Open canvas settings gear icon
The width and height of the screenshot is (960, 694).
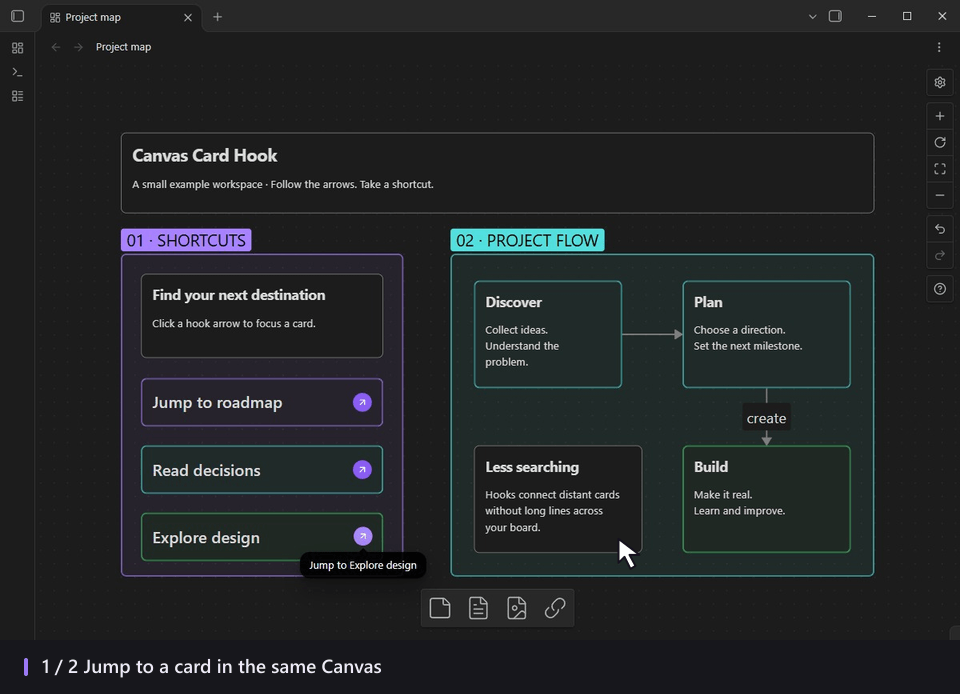(940, 82)
